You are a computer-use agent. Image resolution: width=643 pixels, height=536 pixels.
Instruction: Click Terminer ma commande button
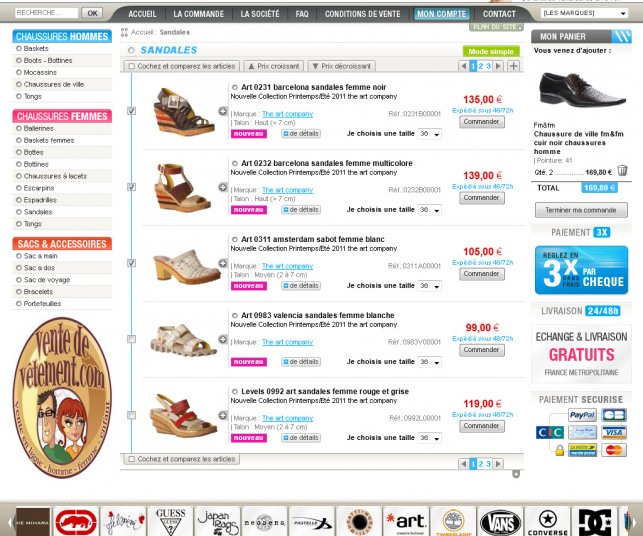pos(581,210)
